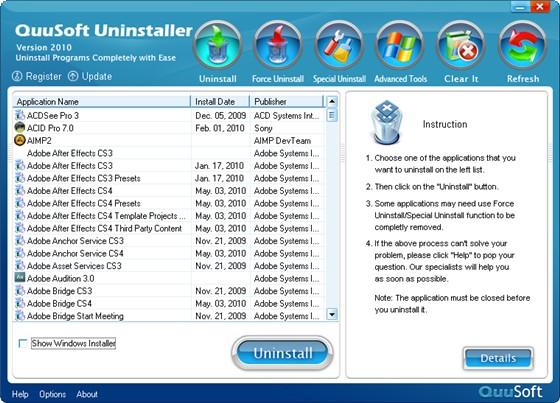The width and height of the screenshot is (560, 403).
Task: Click the scrollbar up arrow in the application list
Action: 332,101
